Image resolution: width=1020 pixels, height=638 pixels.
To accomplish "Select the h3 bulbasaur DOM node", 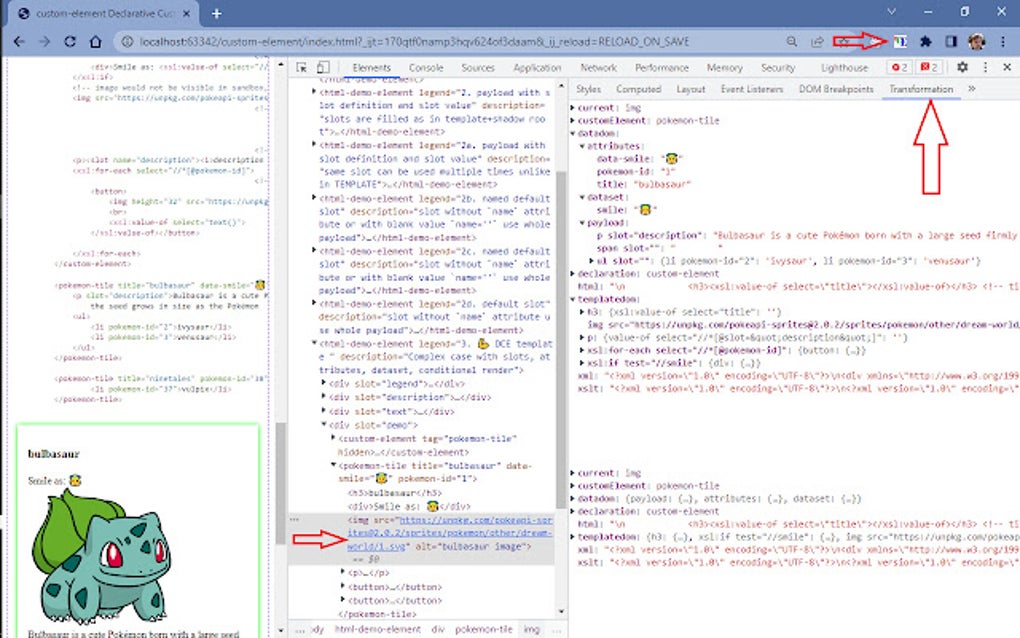I will [x=395, y=493].
